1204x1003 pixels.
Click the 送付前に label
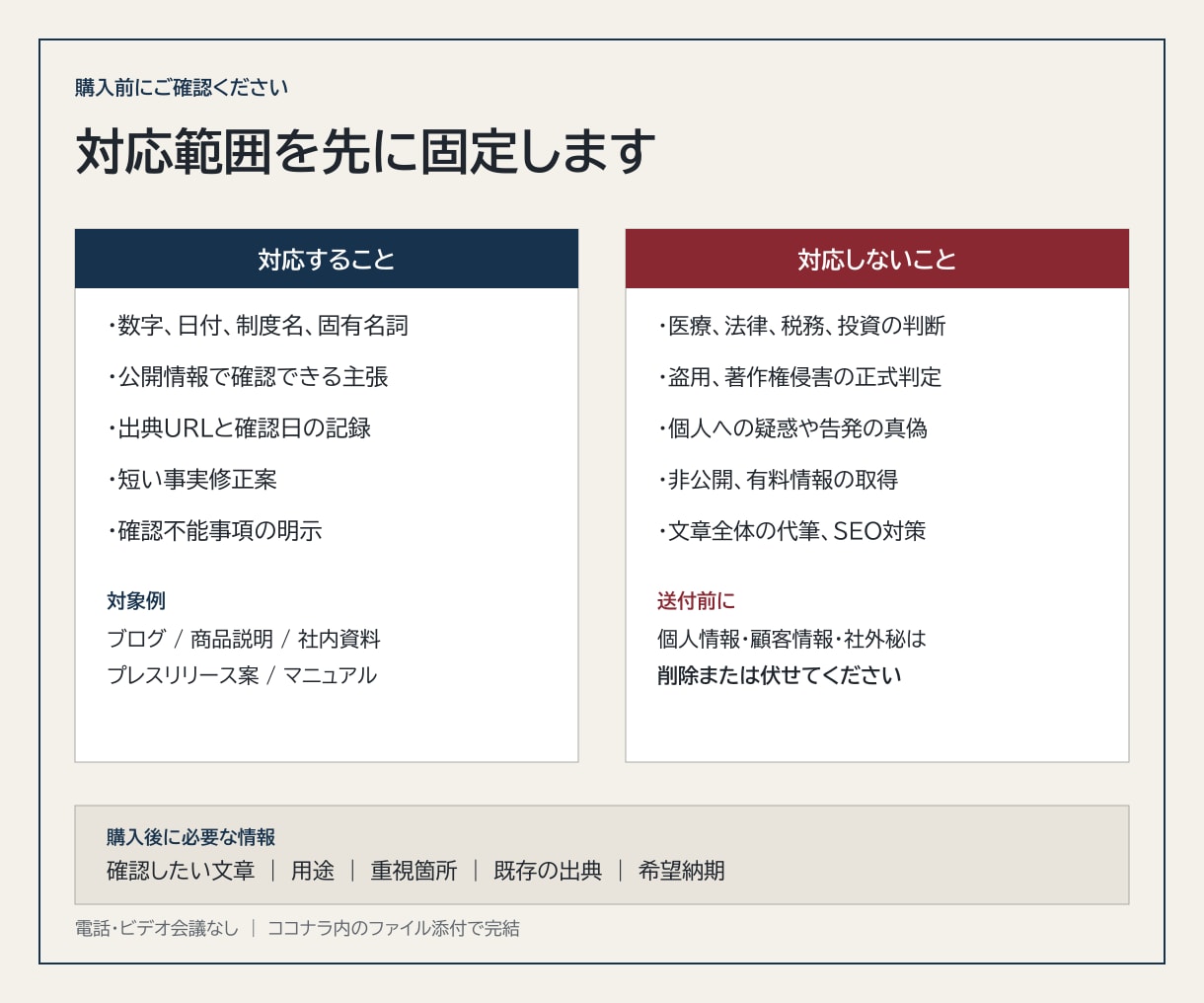[696, 601]
